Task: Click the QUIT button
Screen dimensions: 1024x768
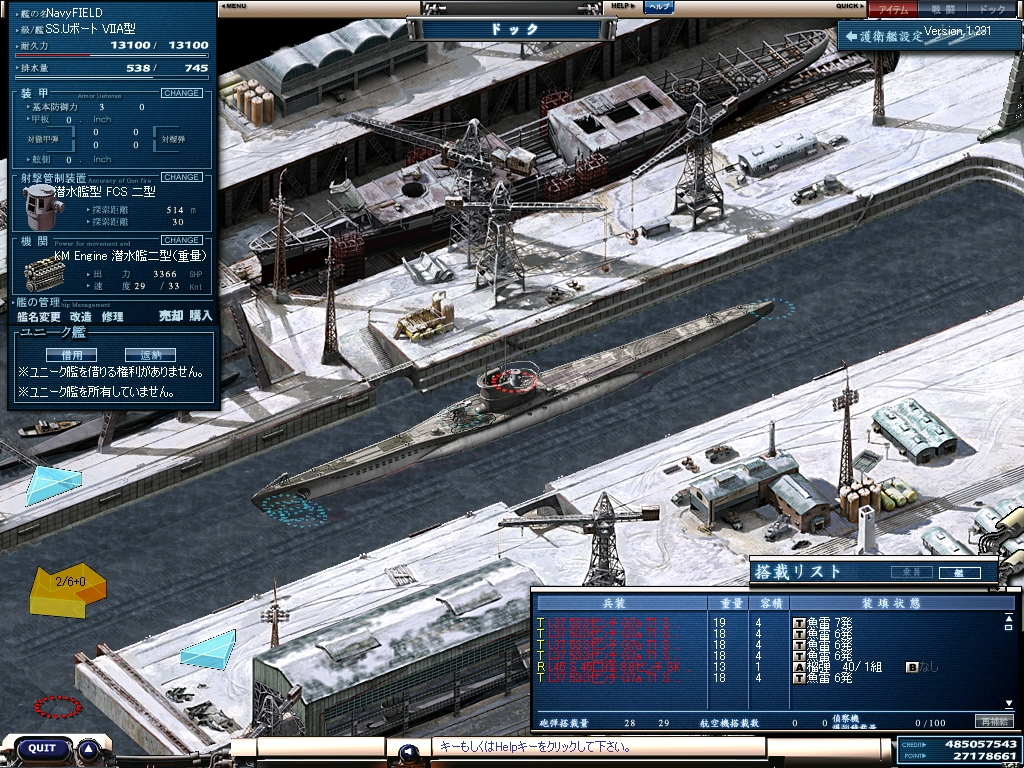Action: 42,748
